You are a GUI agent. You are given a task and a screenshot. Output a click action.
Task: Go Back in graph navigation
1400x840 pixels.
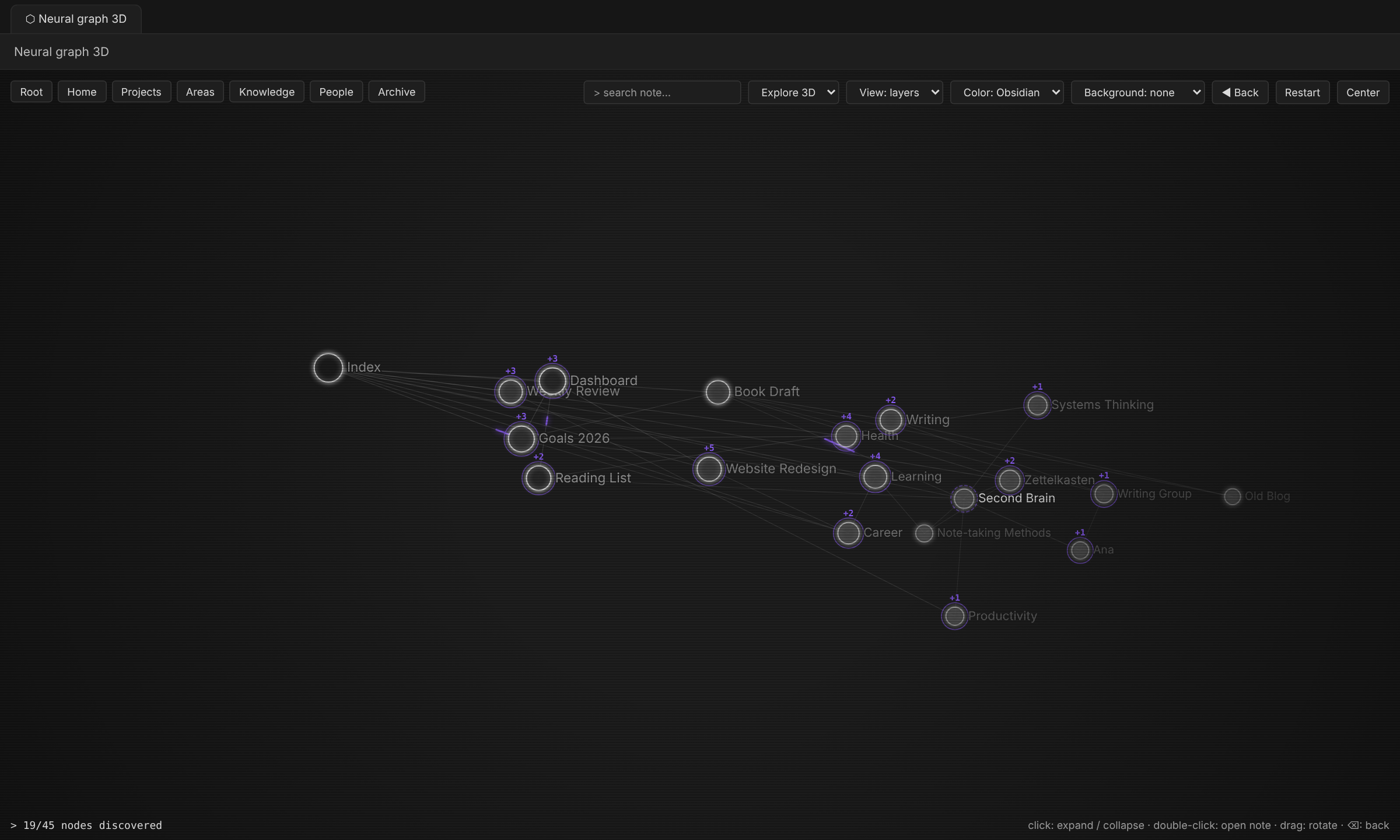tap(1240, 92)
